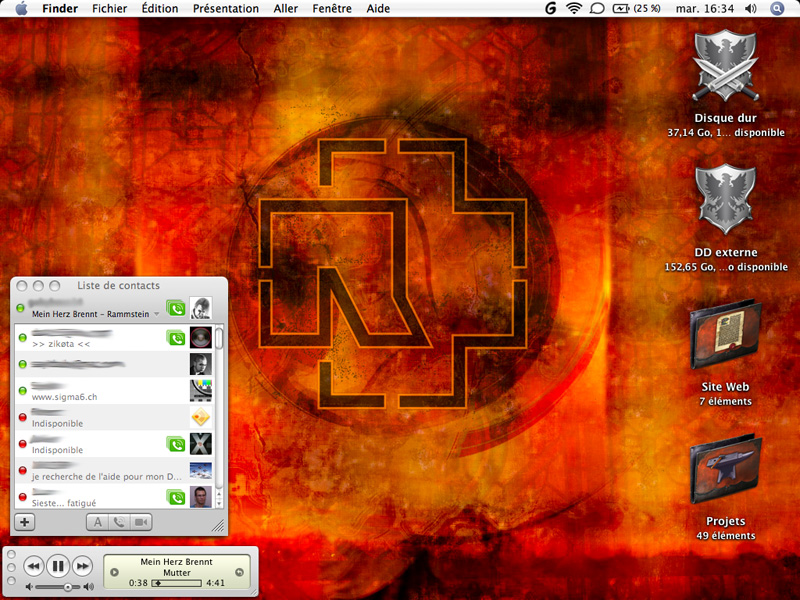This screenshot has width=800, height=600.
Task: Click the (25 %) battery percentage text
Action: pos(646,9)
